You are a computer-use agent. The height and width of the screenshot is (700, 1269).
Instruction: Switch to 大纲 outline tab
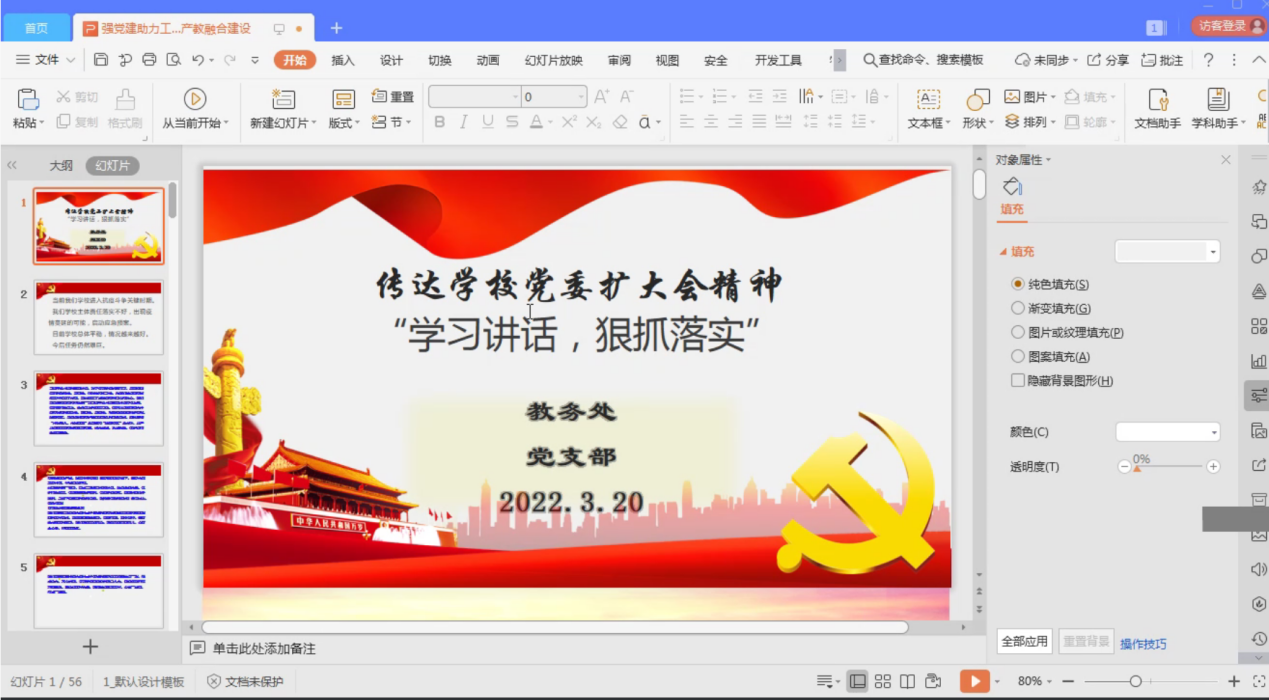pyautogui.click(x=61, y=166)
